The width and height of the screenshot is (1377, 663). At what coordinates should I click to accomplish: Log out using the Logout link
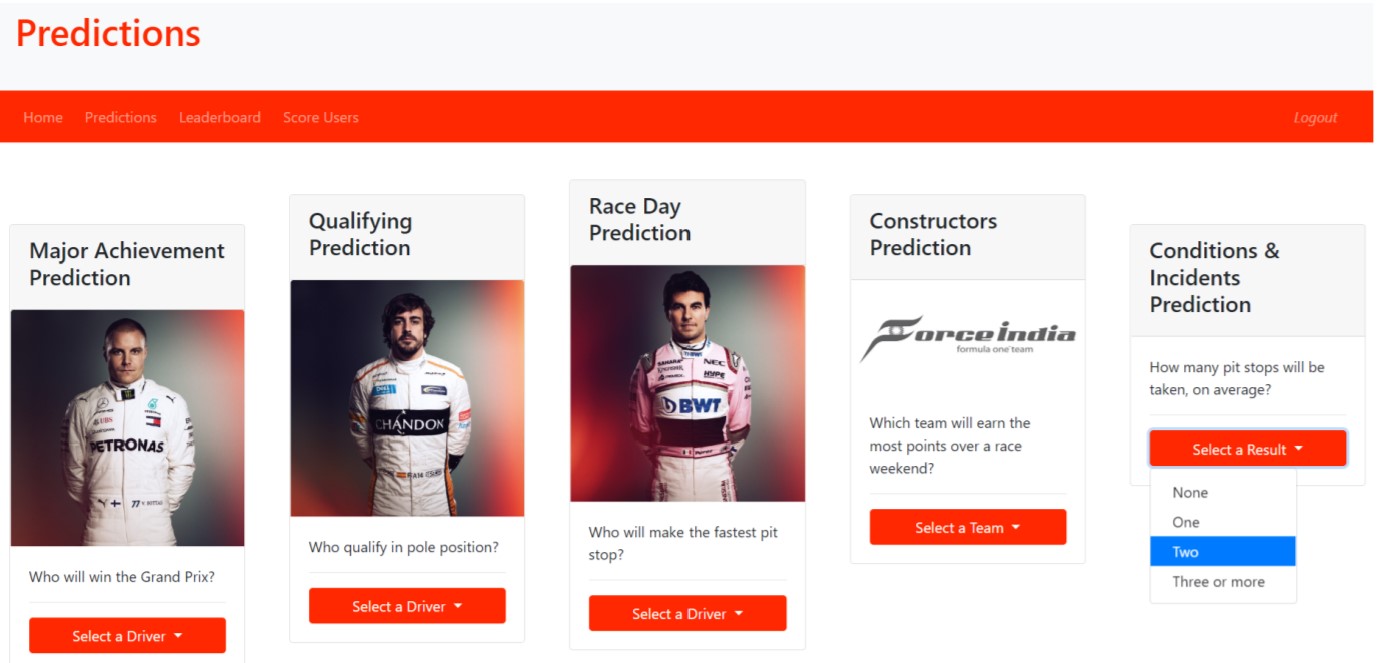[1315, 117]
